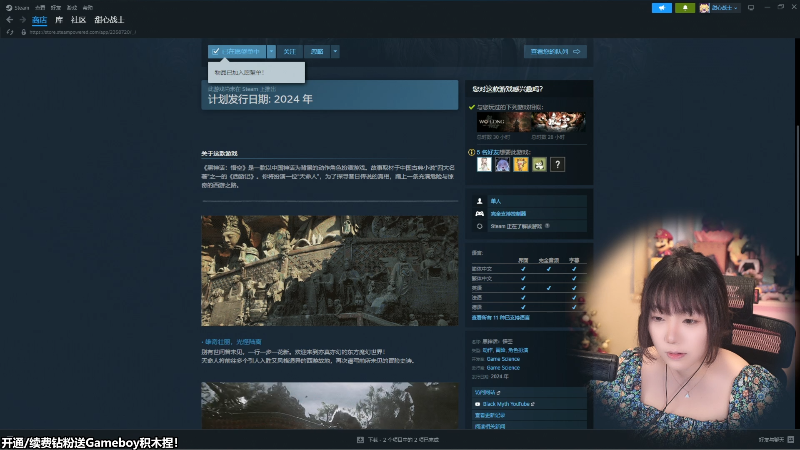
Task: Reload the store page
Action: tap(10, 32)
